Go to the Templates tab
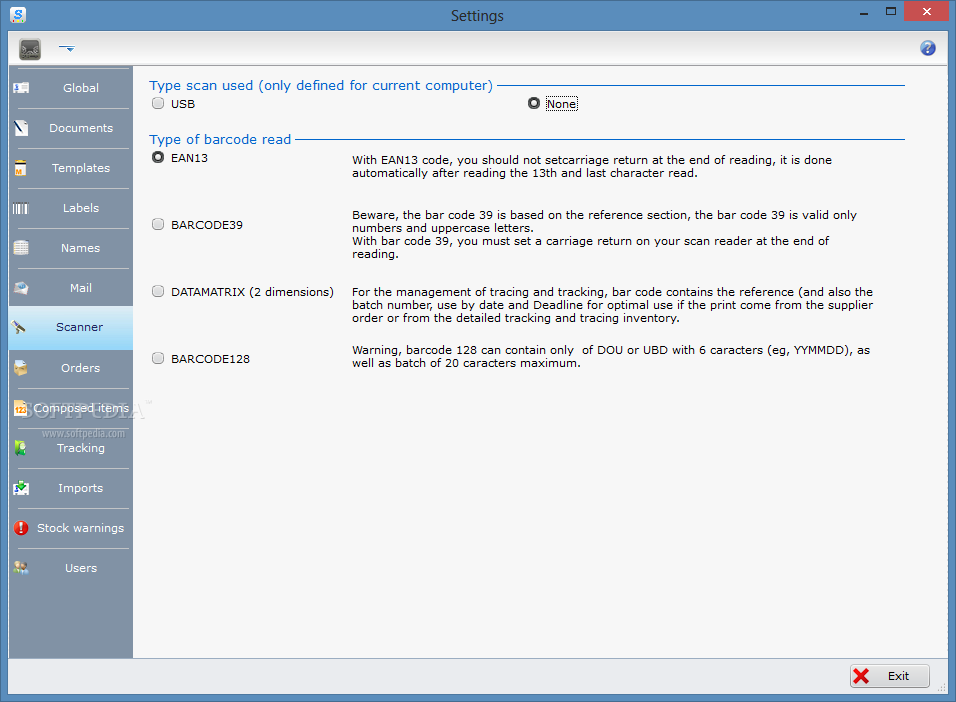 tap(71, 168)
